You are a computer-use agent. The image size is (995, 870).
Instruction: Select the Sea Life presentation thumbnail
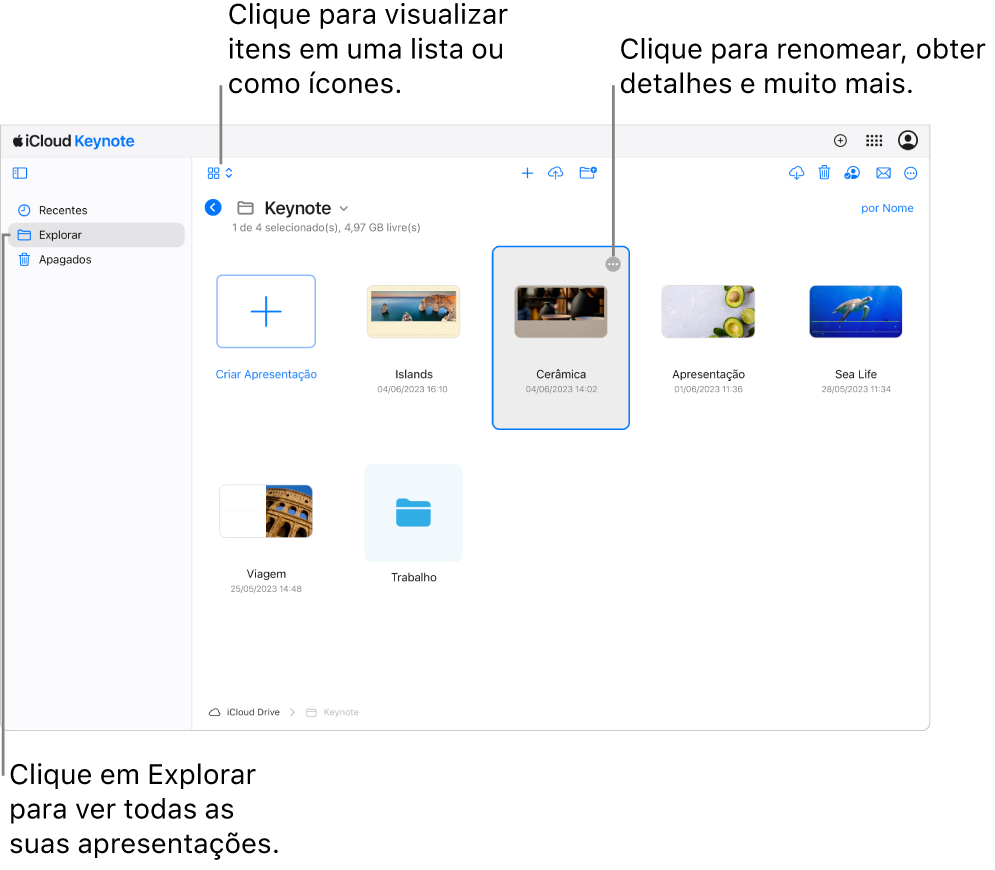pyautogui.click(x=855, y=312)
